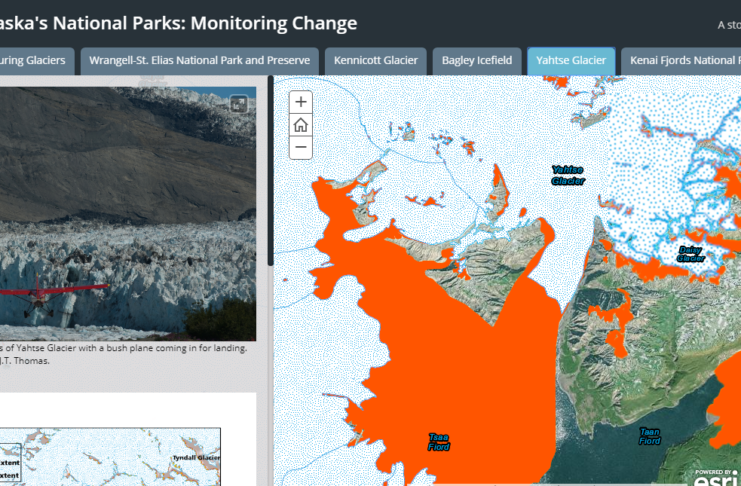Click the overview map with Tyndall Glacier
This screenshot has height=486, width=741.
110,458
